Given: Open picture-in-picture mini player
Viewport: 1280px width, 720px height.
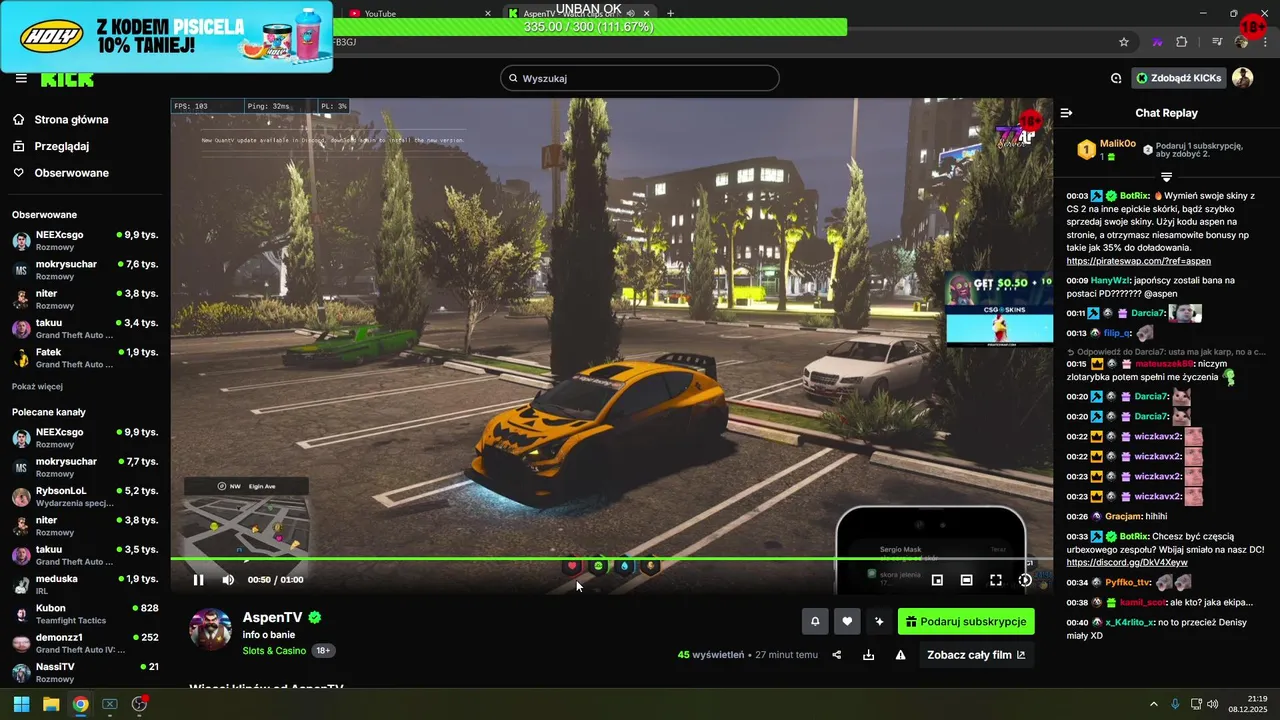Looking at the screenshot, I should click(x=937, y=580).
